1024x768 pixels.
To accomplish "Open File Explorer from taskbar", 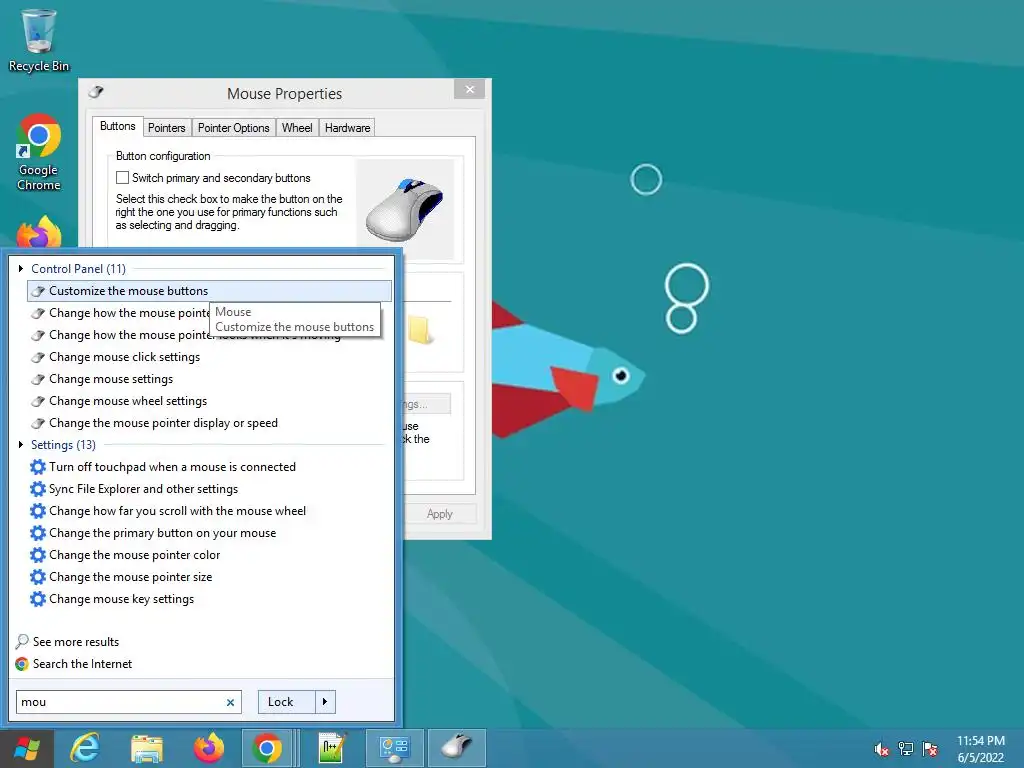I will pos(146,748).
